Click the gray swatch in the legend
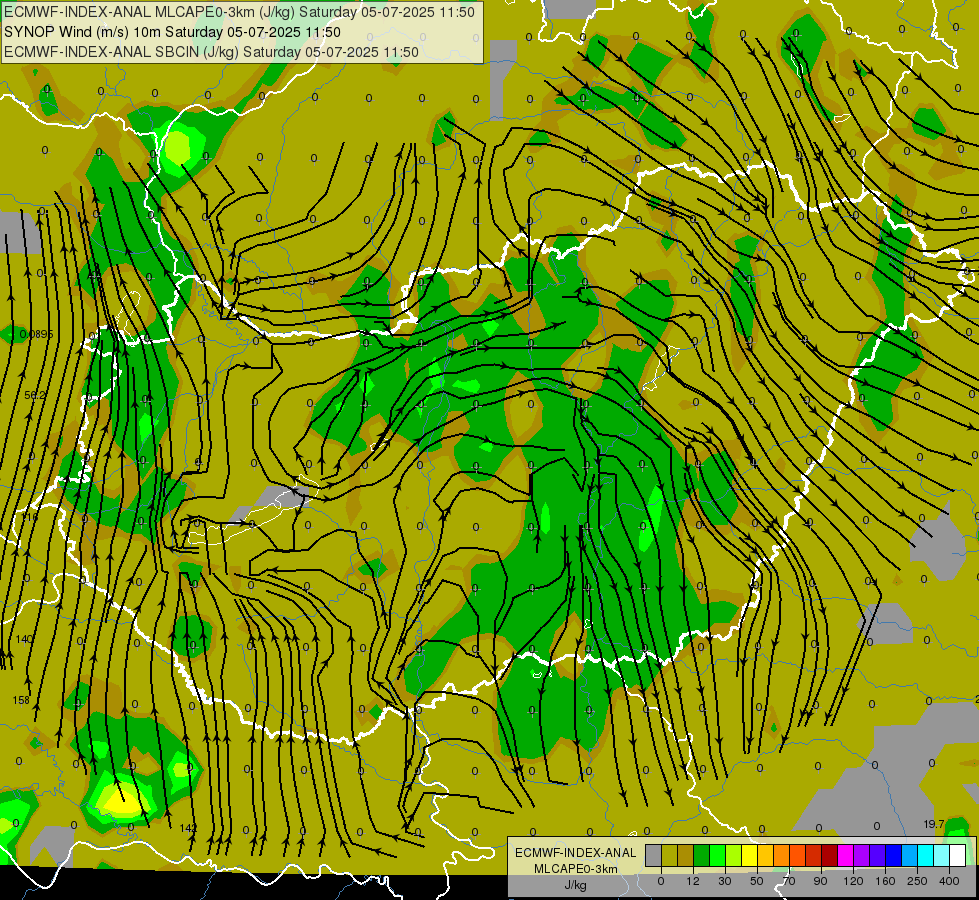 click(x=653, y=855)
